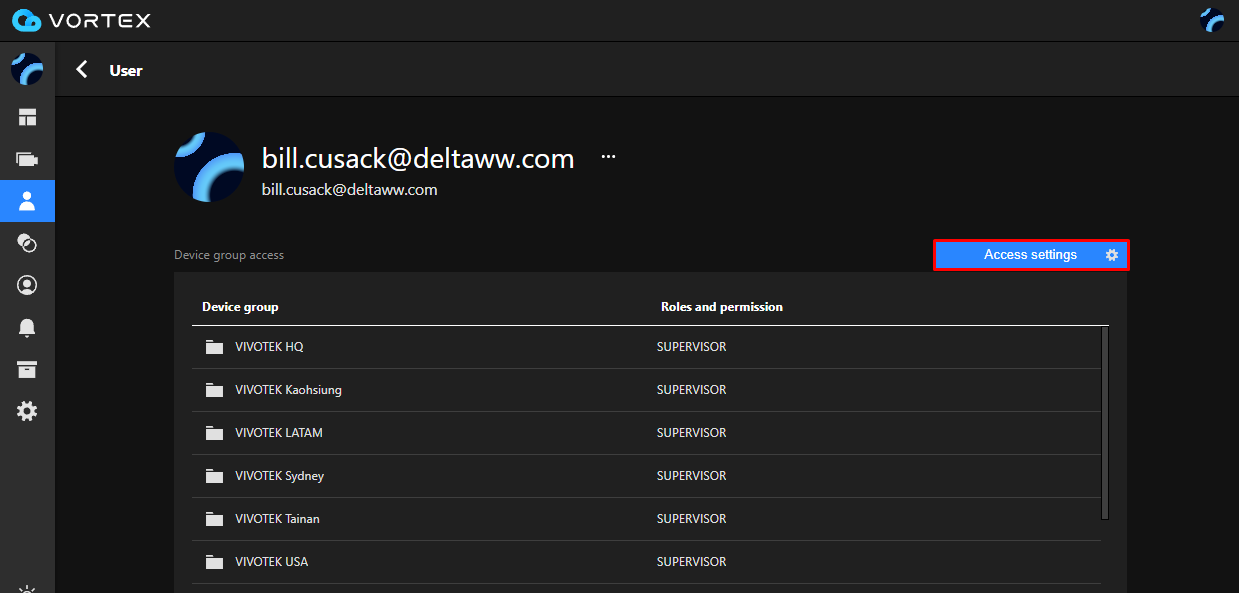This screenshot has height=593, width=1239.
Task: Open the archive box icon in the sidebar
Action: (x=27, y=370)
